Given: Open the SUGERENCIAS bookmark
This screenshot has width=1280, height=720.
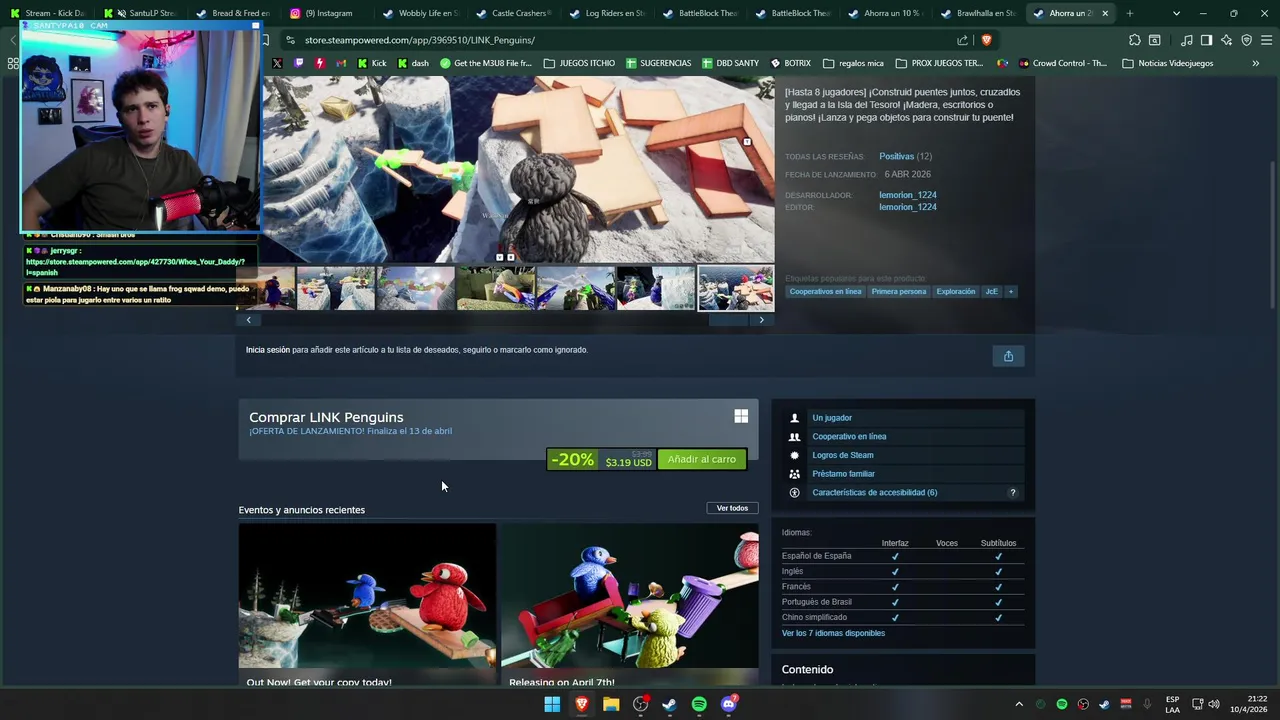Looking at the screenshot, I should 658,63.
